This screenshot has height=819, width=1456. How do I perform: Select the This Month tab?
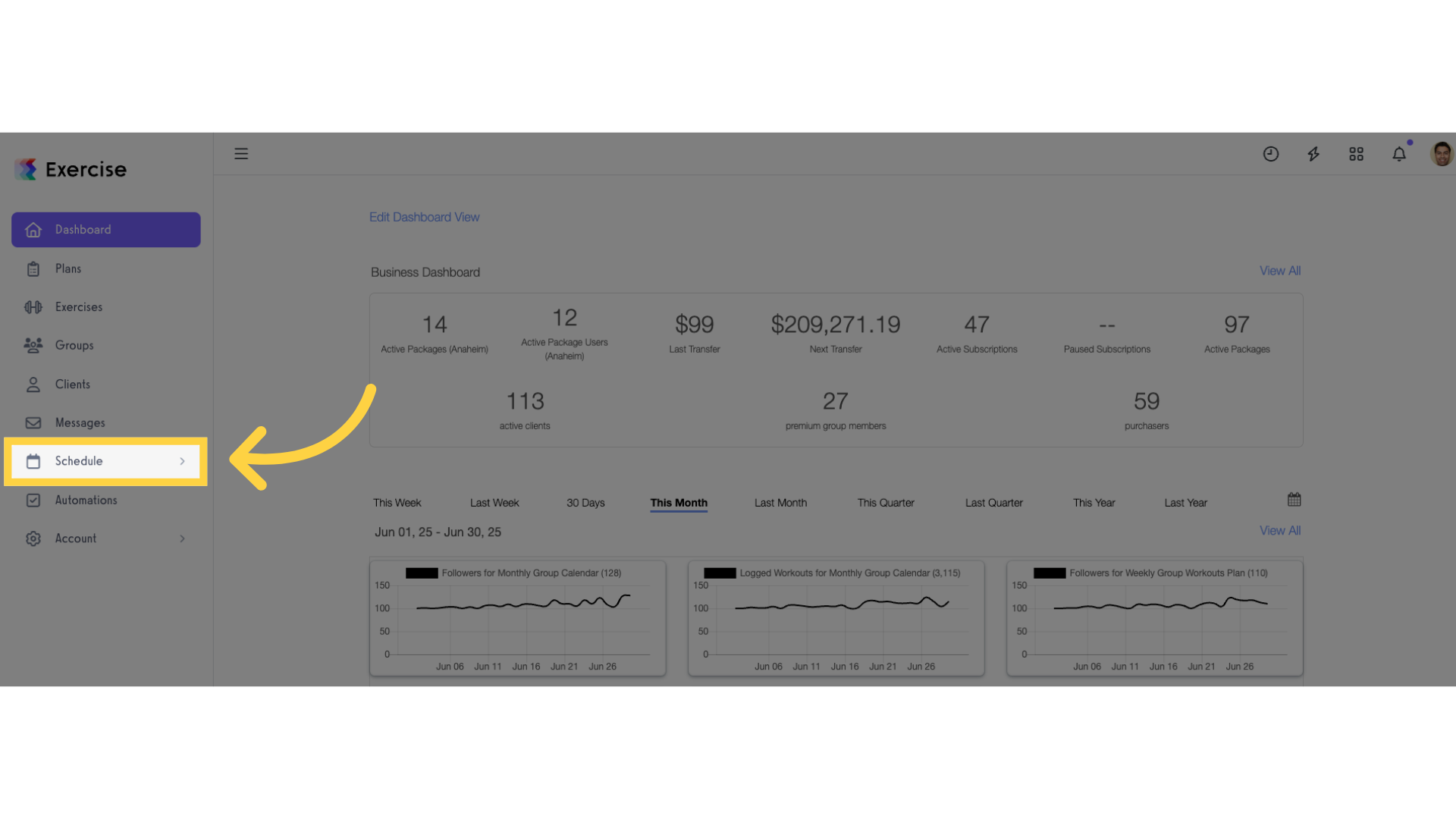[x=679, y=503]
